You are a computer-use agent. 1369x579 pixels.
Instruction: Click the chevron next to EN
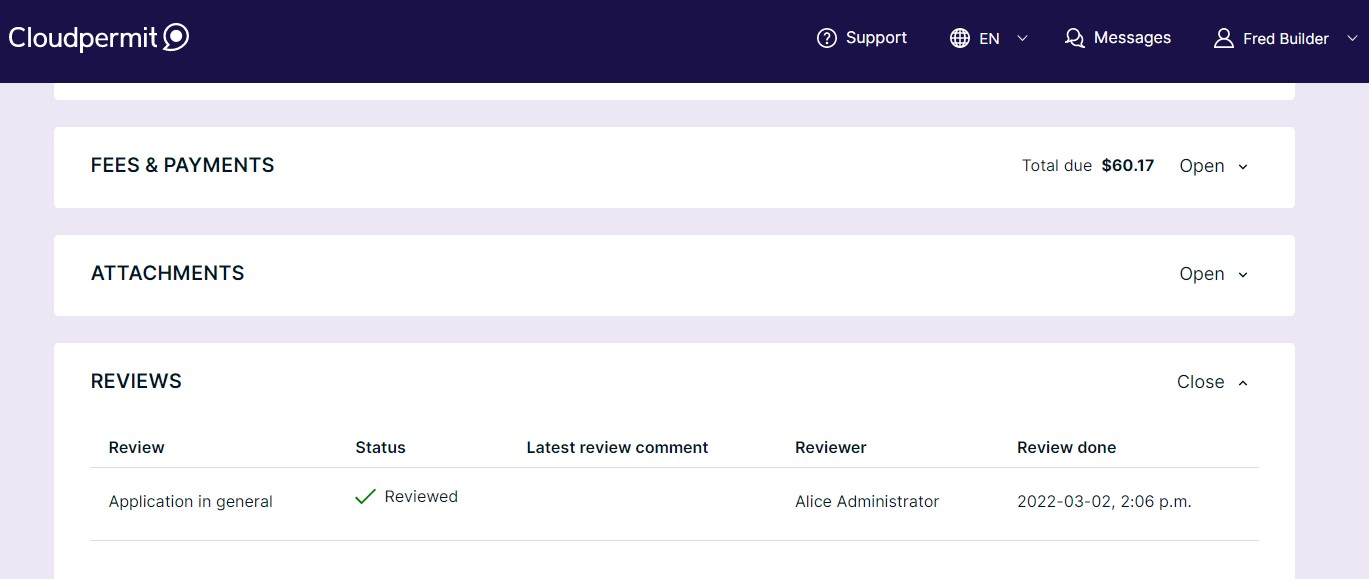click(x=1022, y=38)
